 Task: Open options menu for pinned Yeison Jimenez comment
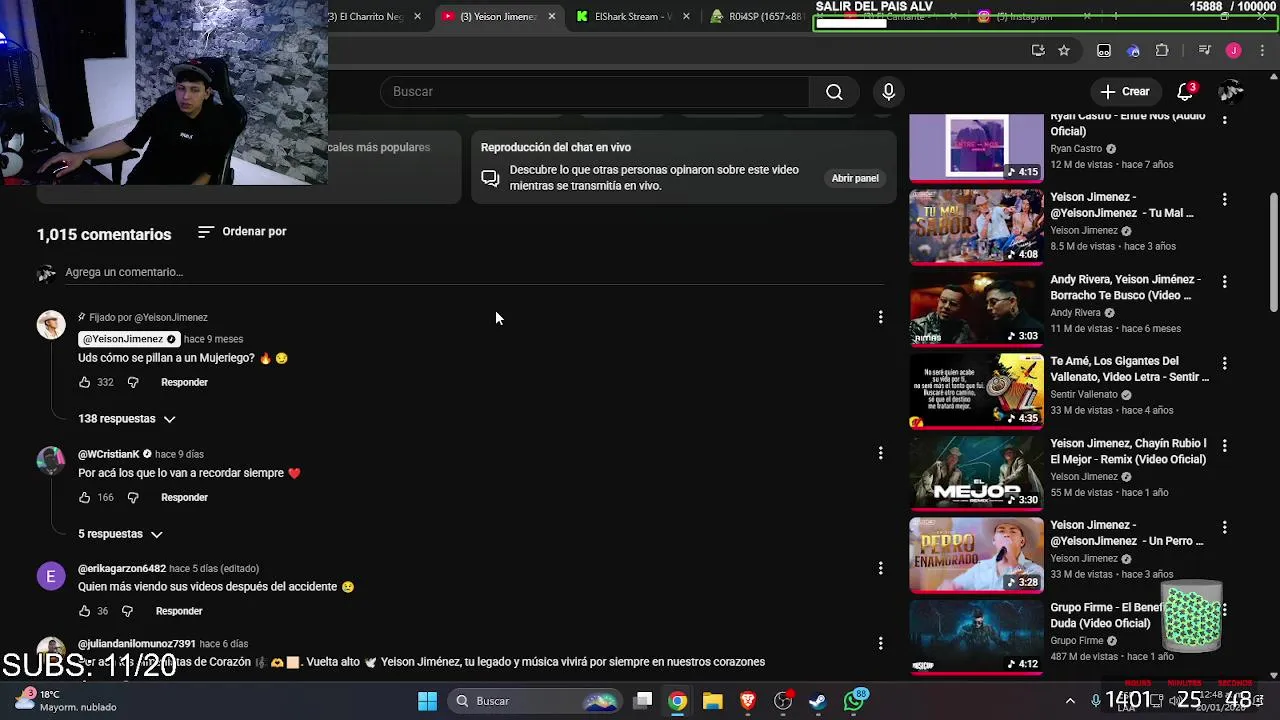coord(880,317)
